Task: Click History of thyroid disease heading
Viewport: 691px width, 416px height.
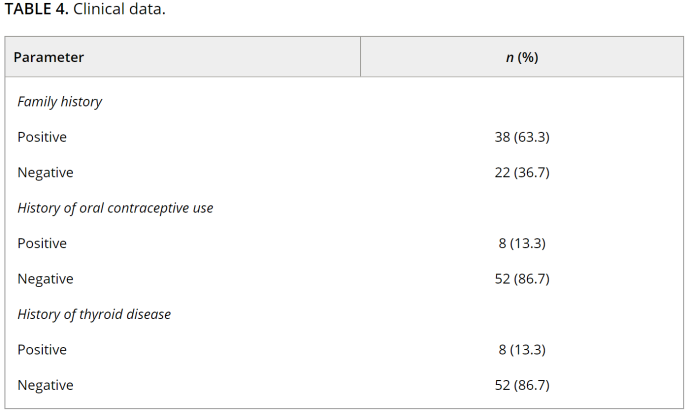Action: pos(94,314)
